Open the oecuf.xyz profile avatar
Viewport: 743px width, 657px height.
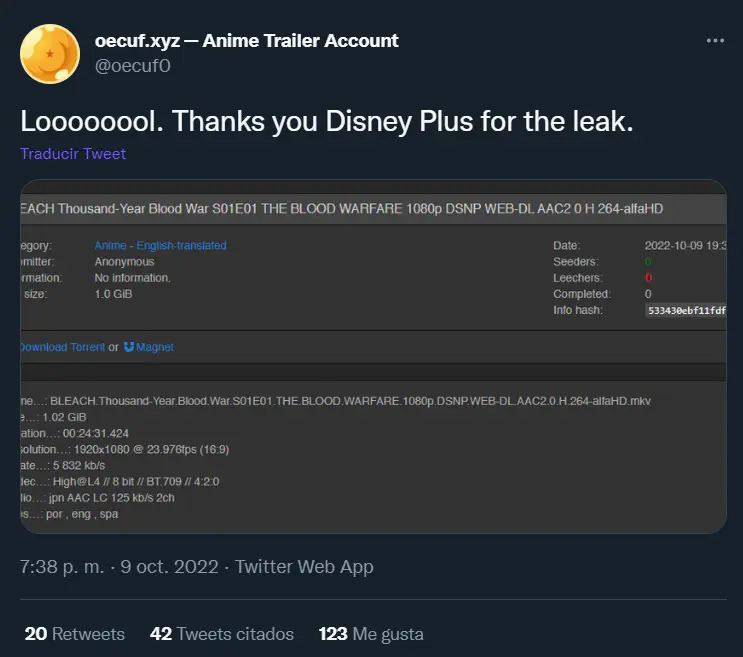click(50, 54)
